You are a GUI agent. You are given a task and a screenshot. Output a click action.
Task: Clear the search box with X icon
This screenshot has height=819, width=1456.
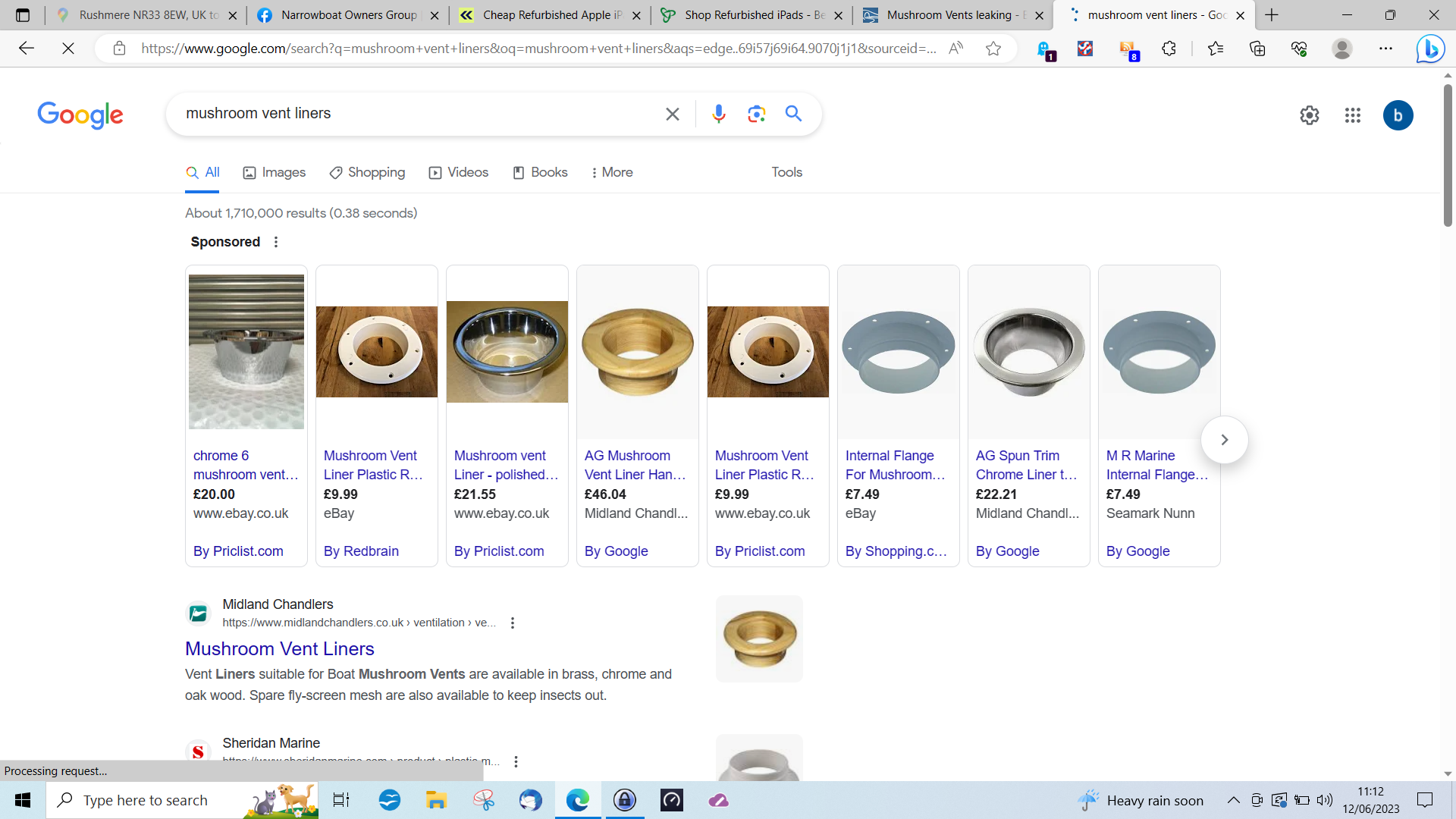(672, 114)
